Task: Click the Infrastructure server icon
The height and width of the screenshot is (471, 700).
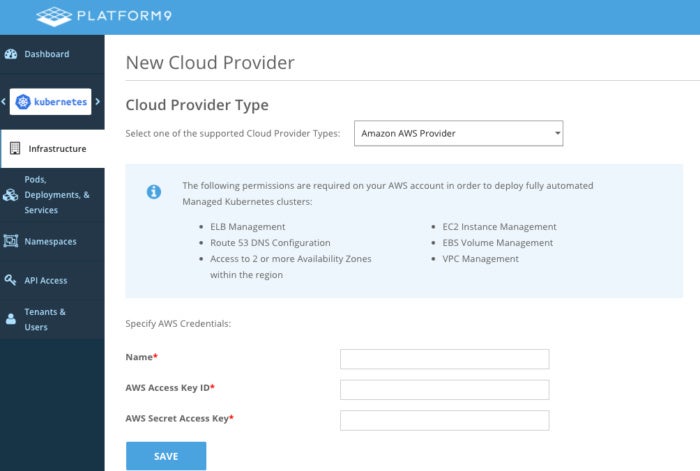Action: pyautogui.click(x=15, y=148)
